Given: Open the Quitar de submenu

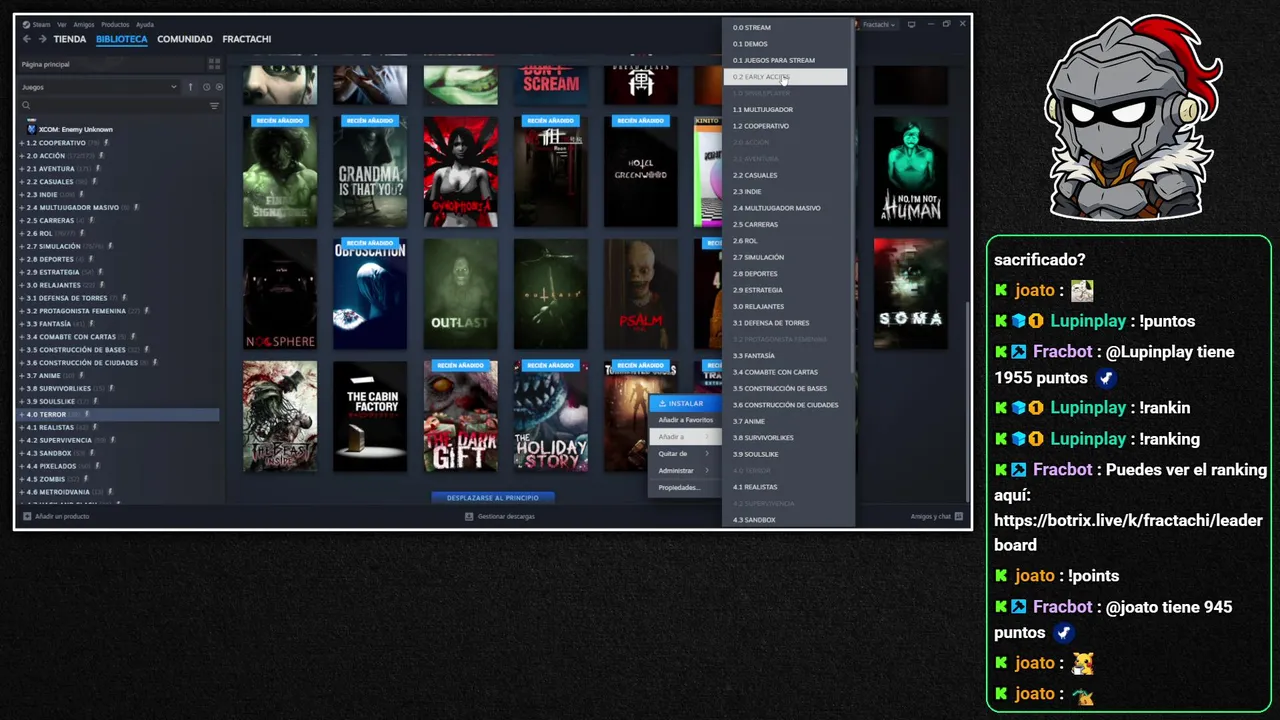Looking at the screenshot, I should tap(685, 453).
